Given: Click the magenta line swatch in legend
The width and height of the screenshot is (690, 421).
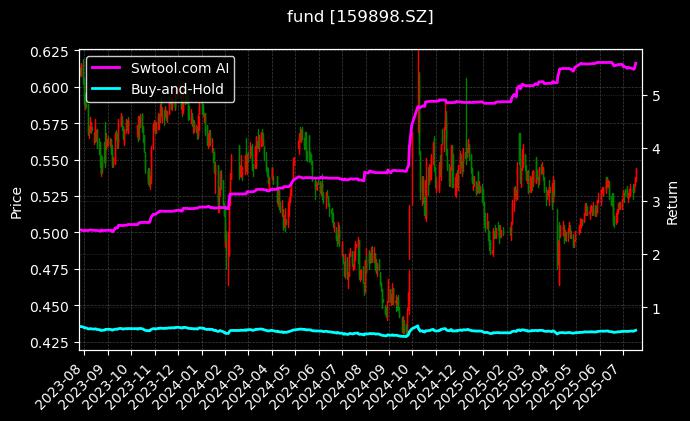Looking at the screenshot, I should pos(107,69).
